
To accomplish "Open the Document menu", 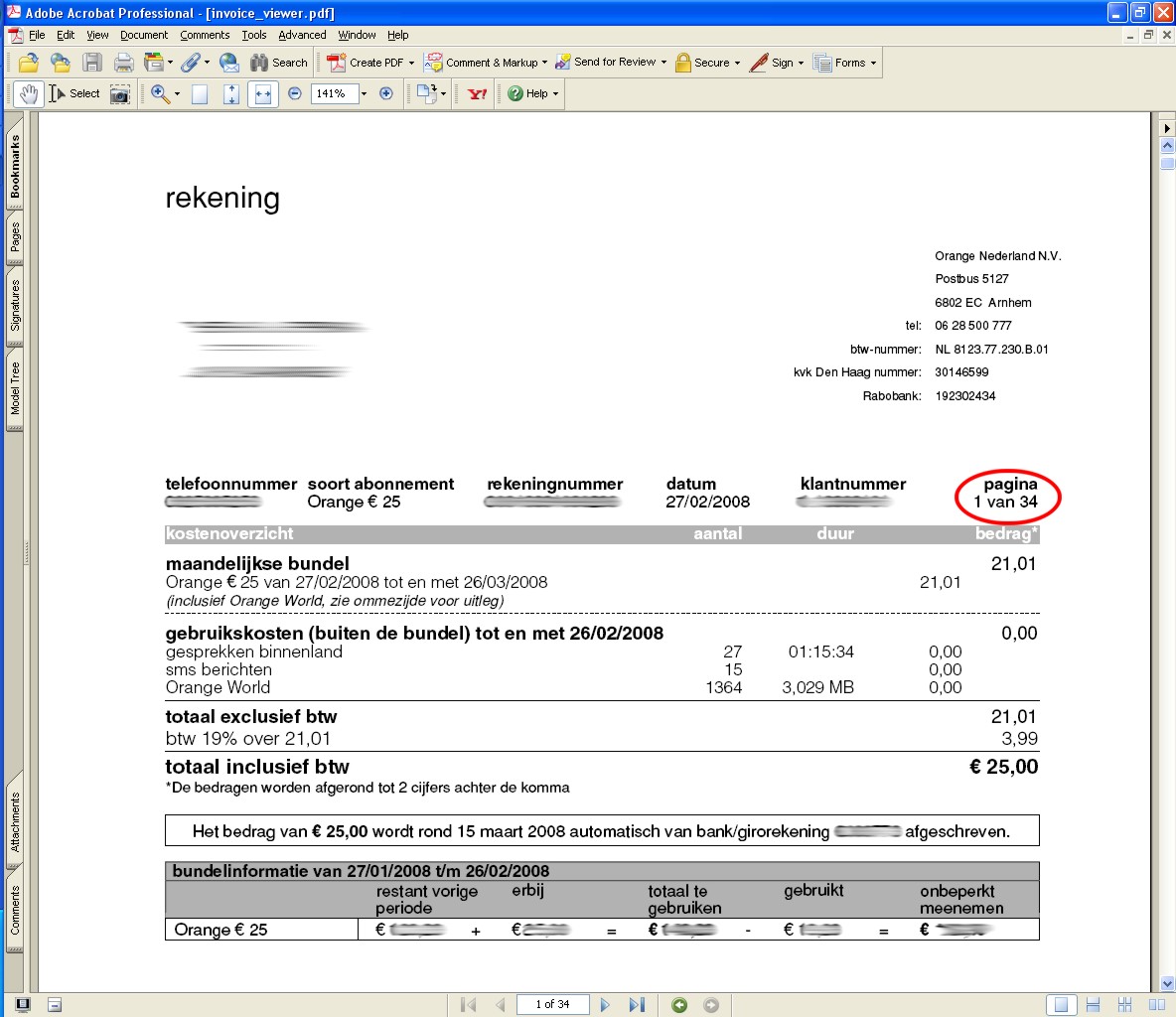I will click(x=144, y=35).
